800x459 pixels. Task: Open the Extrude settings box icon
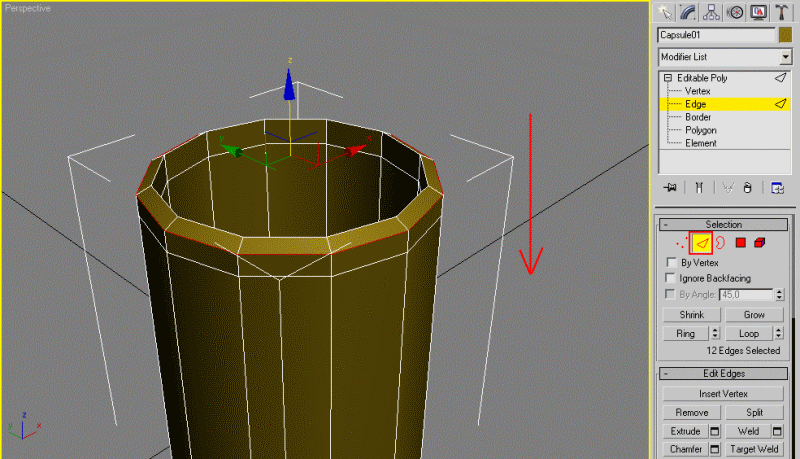click(x=715, y=431)
